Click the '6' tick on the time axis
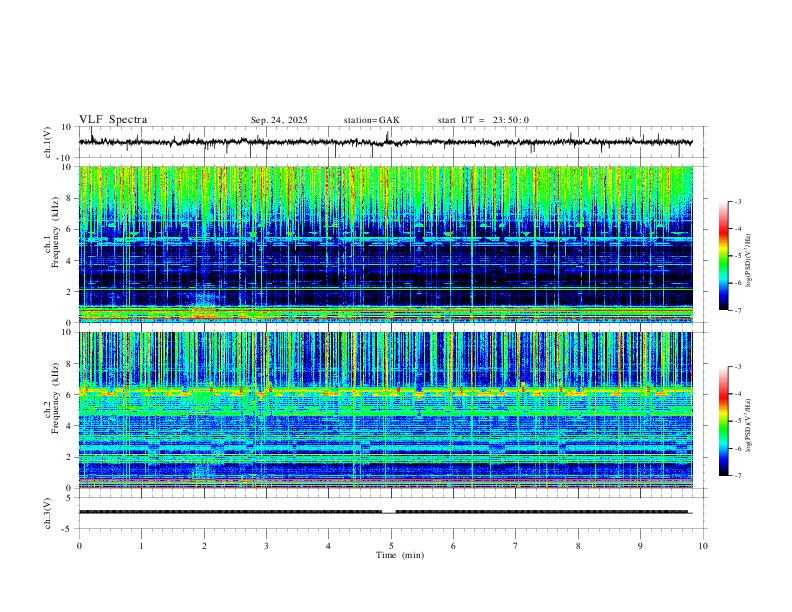The image size is (792, 612). coord(453,546)
